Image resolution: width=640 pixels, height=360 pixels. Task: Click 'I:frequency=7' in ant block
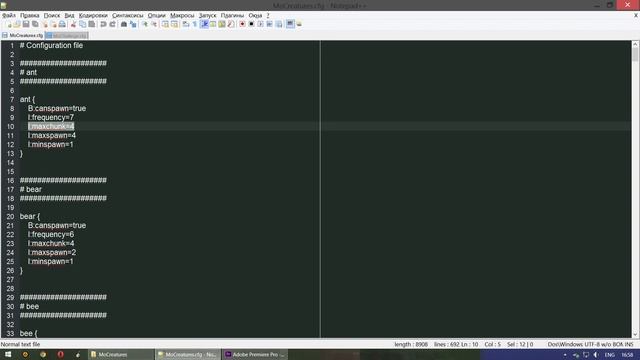(51, 117)
